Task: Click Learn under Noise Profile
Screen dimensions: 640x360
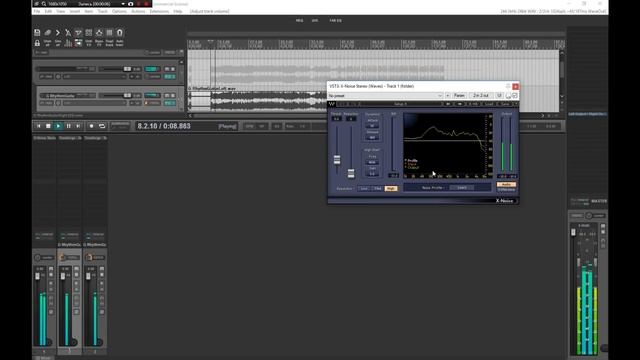Action: tap(462, 188)
